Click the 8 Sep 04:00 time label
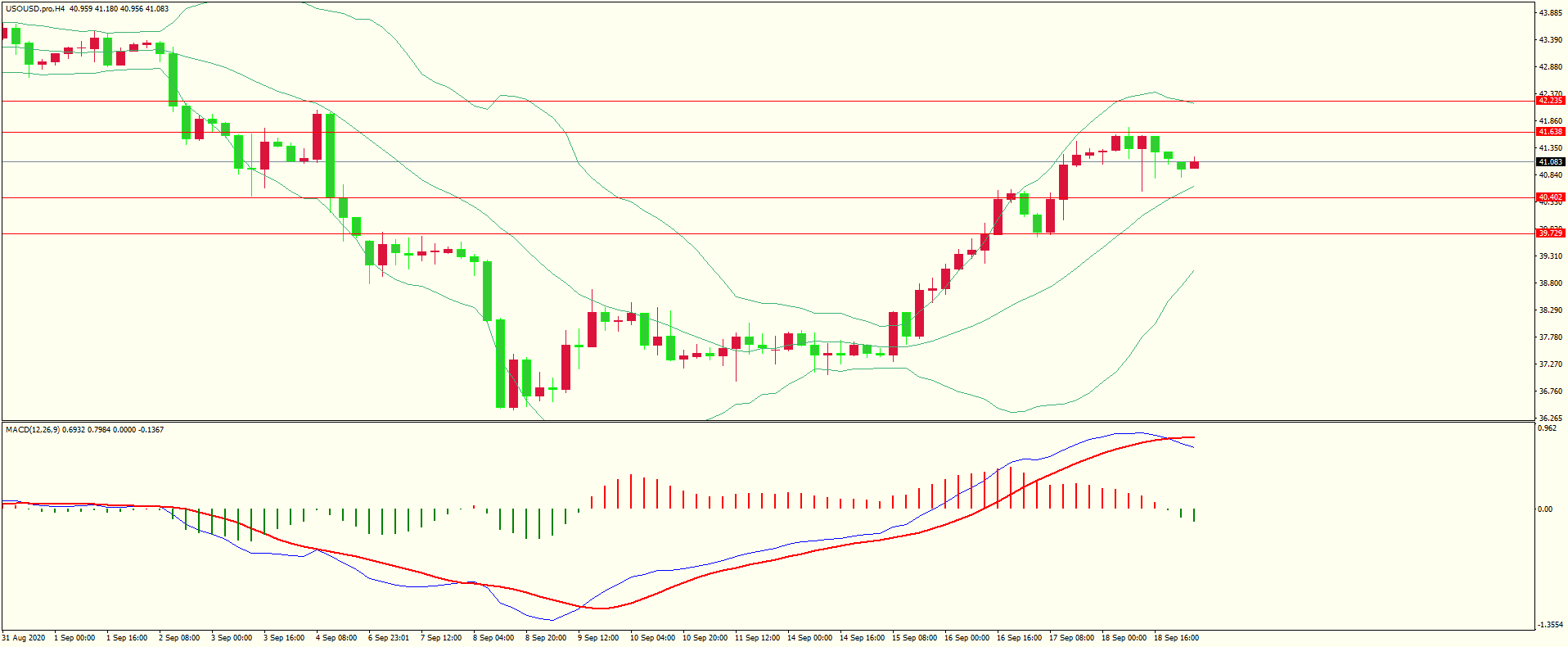1568x647 pixels. pyautogui.click(x=493, y=638)
